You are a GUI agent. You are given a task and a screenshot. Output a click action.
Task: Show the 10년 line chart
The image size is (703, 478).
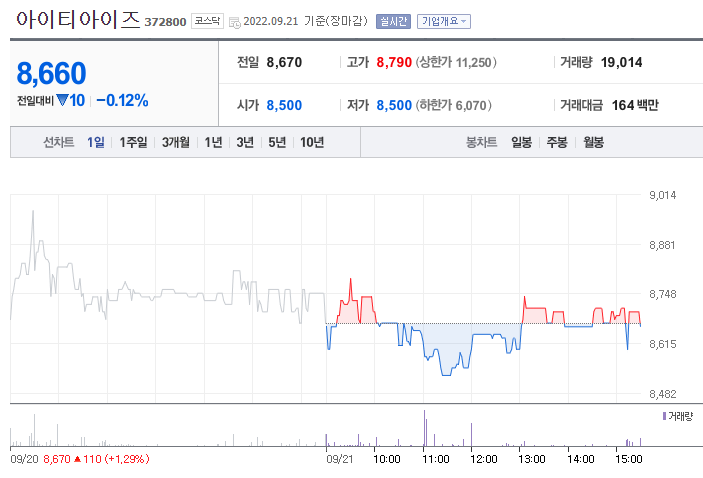pyautogui.click(x=312, y=142)
